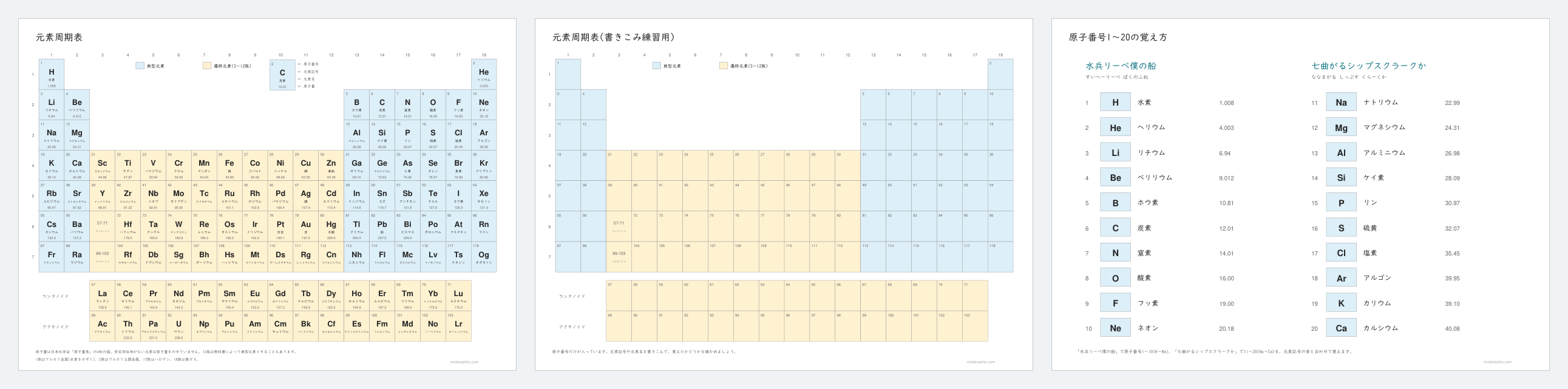Image resolution: width=1568 pixels, height=389 pixels.
Task: Click the yellow 遷移元素 legend swatch on the first page
Action: [207, 66]
